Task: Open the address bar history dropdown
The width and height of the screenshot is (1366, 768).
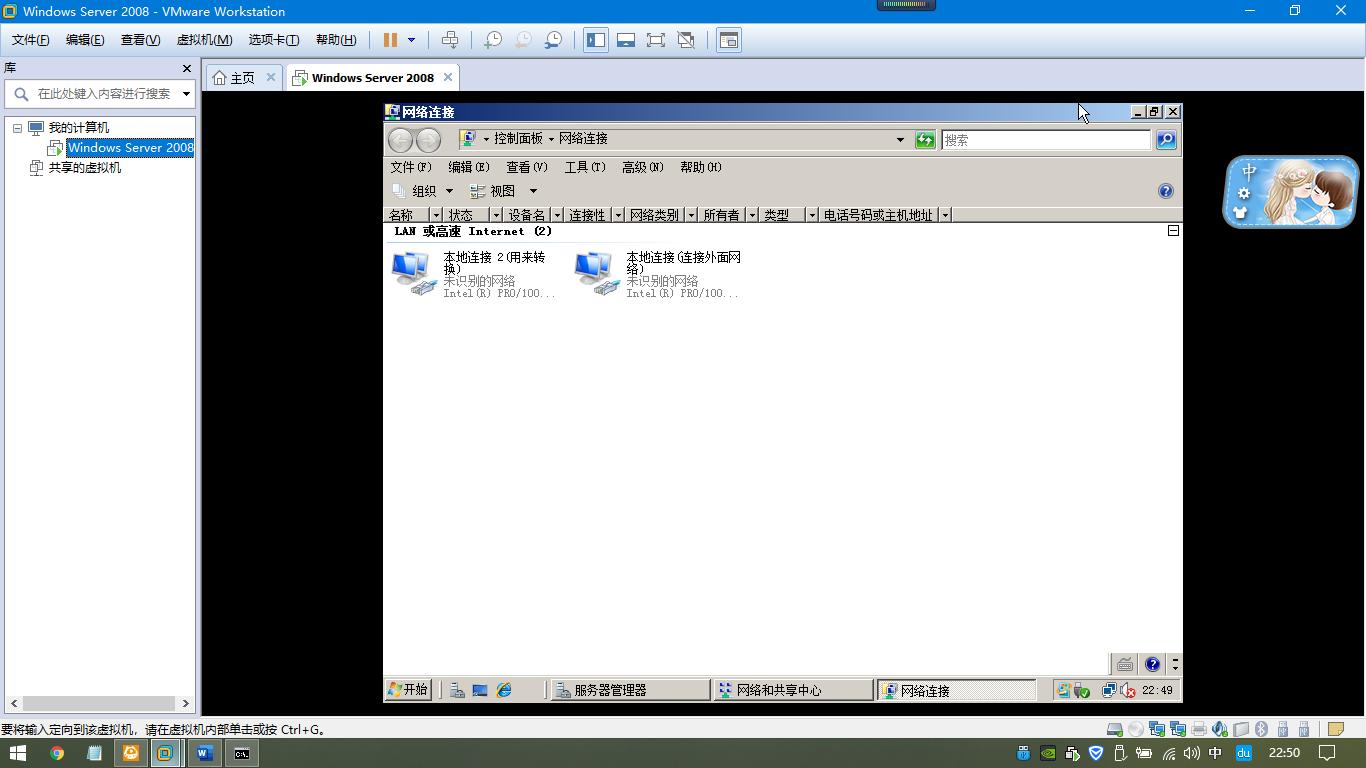Action: pos(900,140)
